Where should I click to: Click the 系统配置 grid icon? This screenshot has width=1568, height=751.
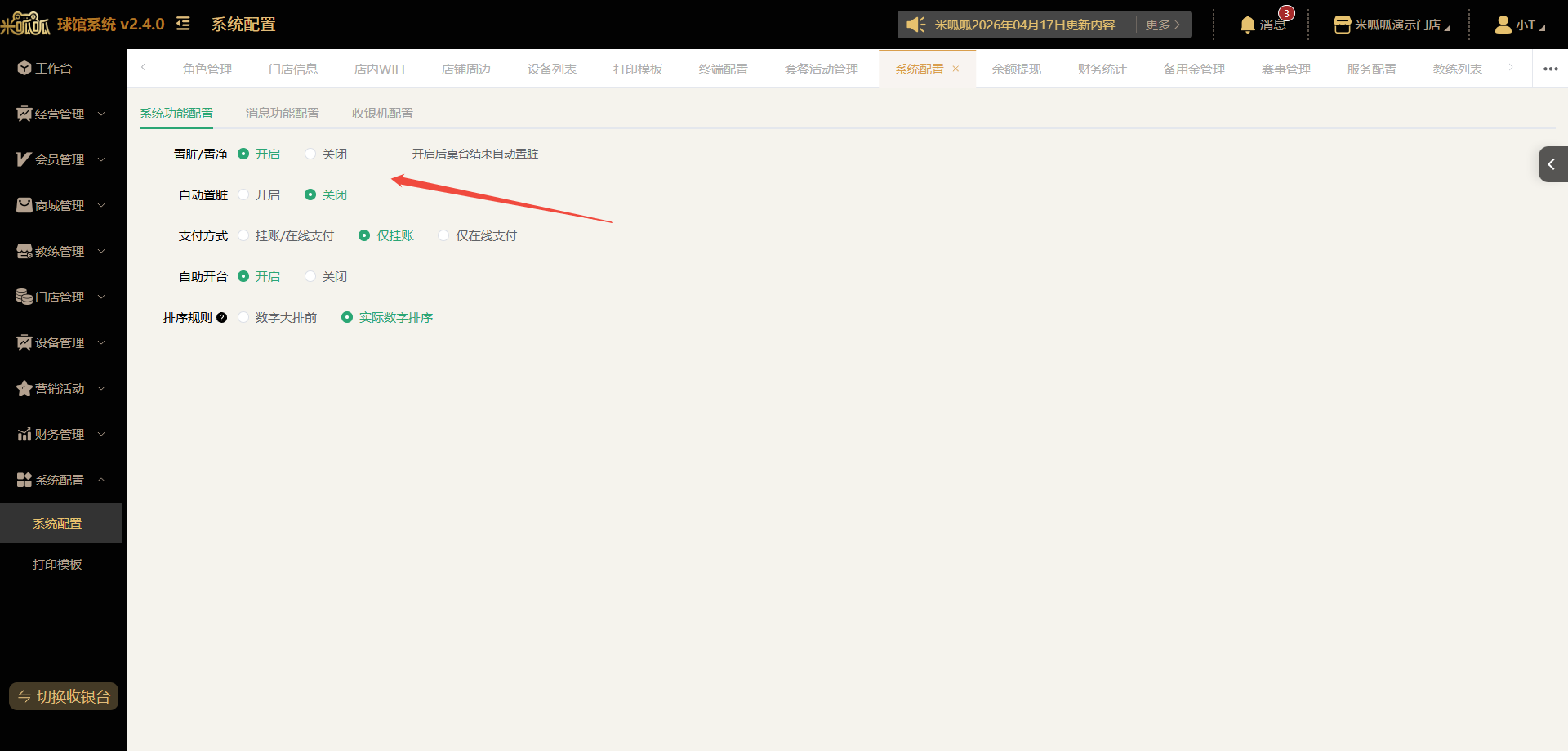coord(24,480)
